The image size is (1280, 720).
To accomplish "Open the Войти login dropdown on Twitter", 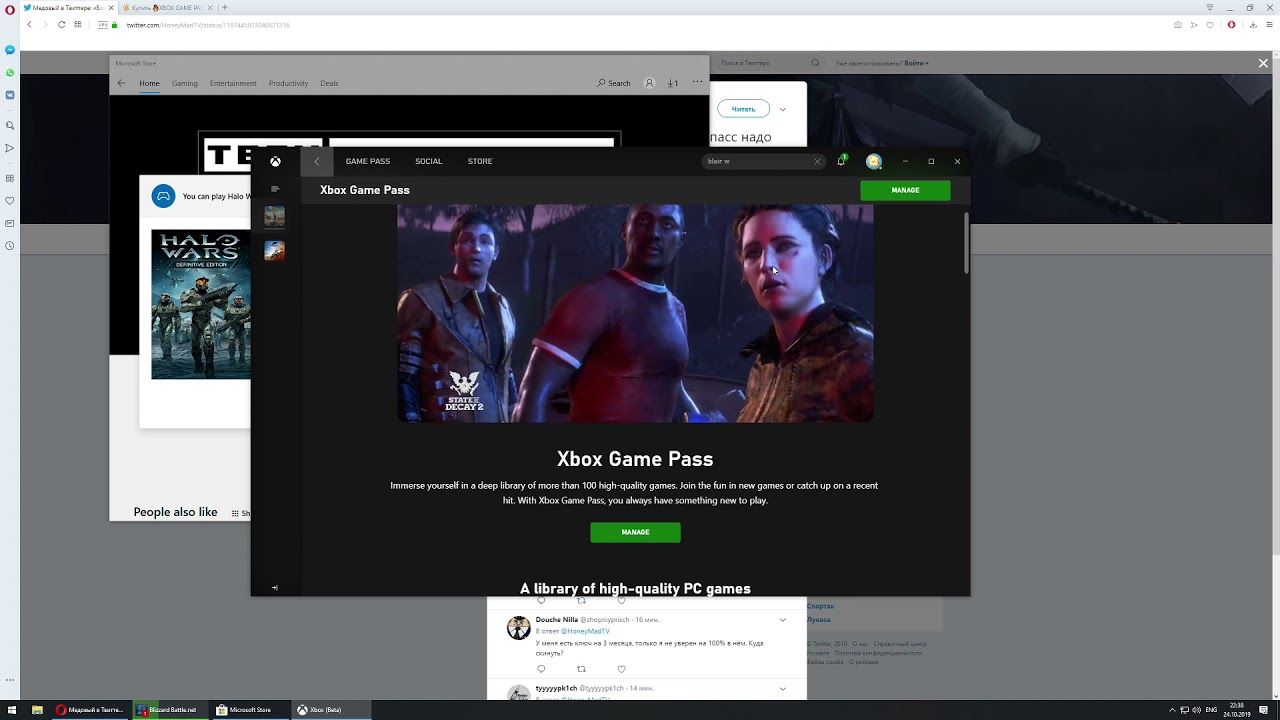I will (x=916, y=63).
